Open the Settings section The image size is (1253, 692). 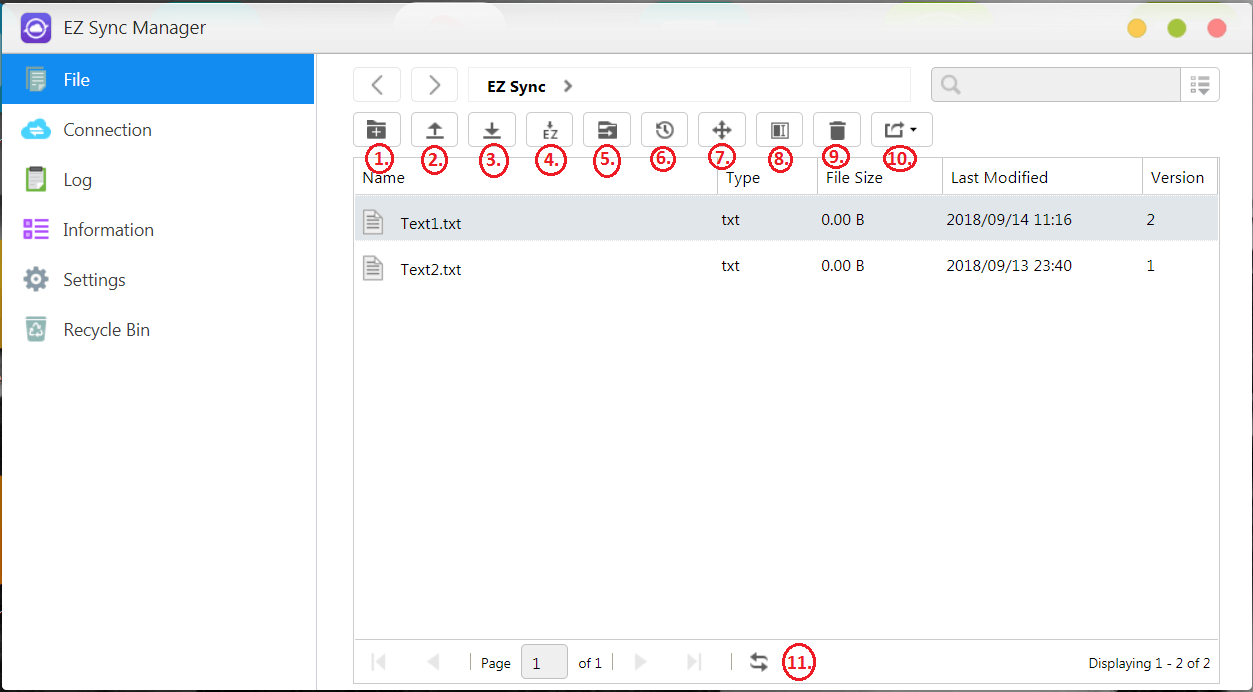click(x=158, y=280)
